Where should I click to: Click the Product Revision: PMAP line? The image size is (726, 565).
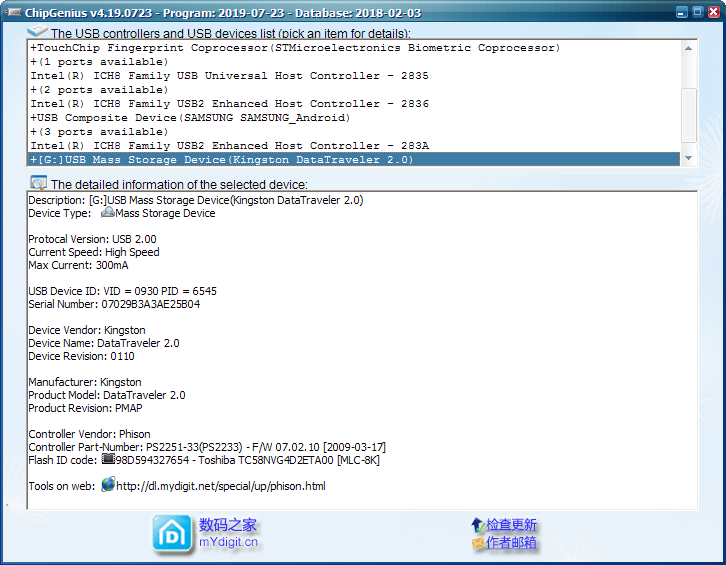tap(86, 408)
